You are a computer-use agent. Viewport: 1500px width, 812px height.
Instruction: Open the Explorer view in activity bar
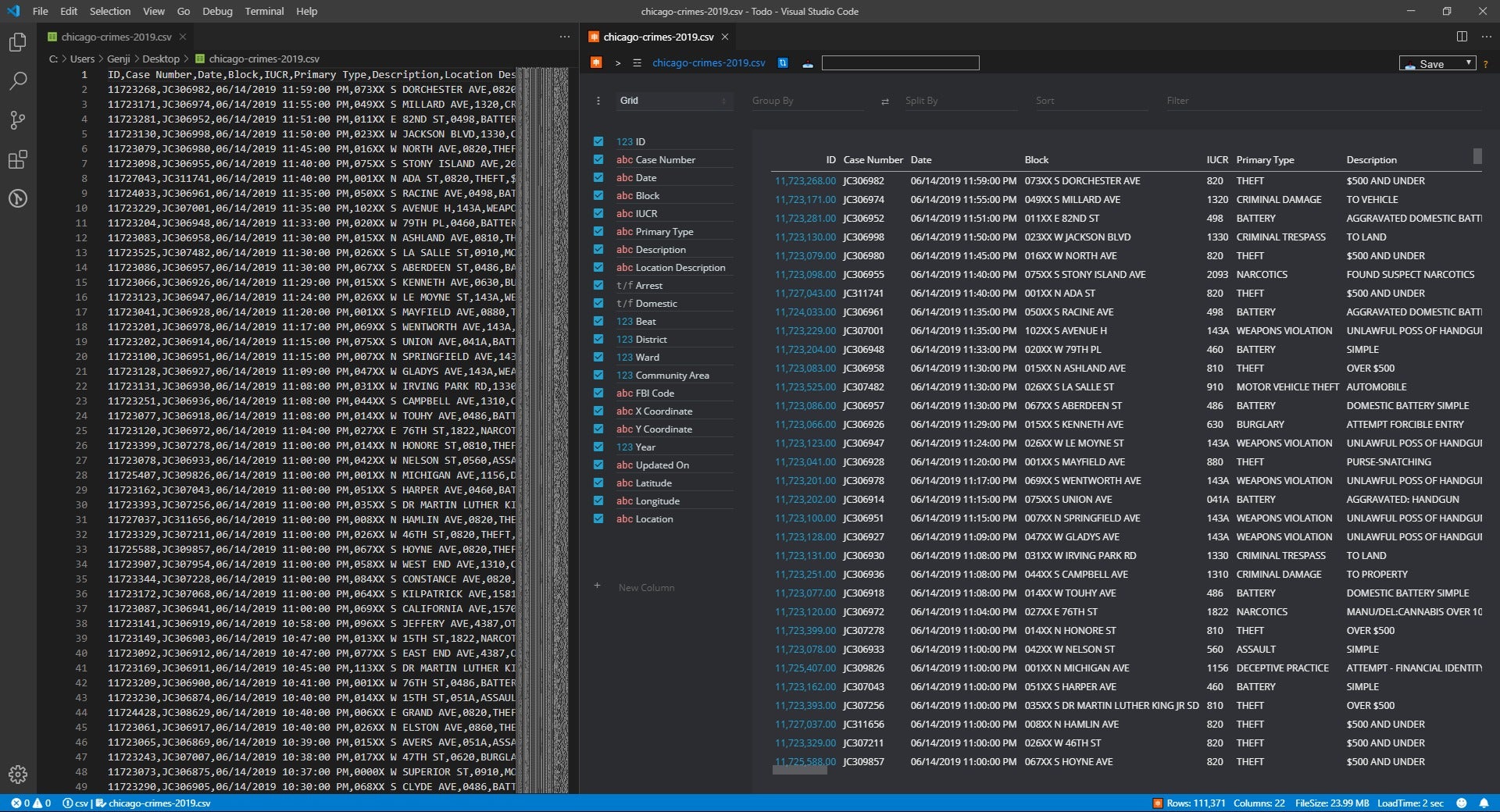tap(17, 42)
